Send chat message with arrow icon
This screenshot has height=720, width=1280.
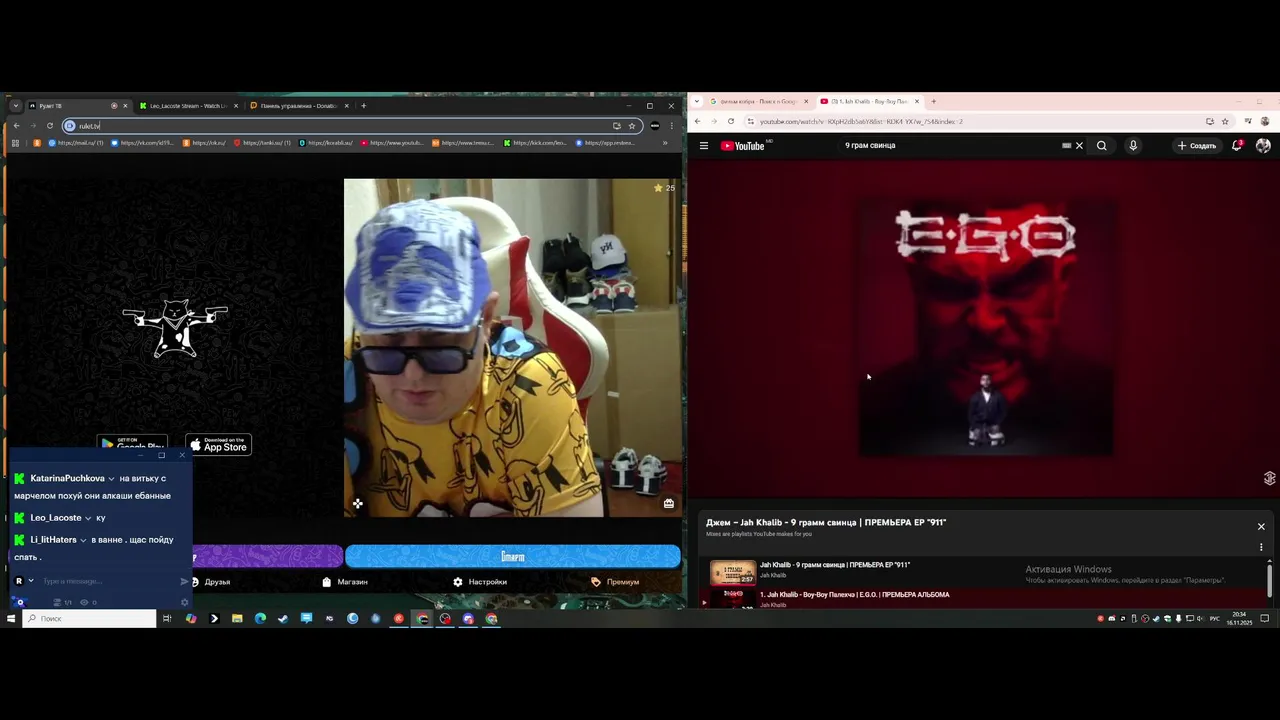[x=184, y=581]
